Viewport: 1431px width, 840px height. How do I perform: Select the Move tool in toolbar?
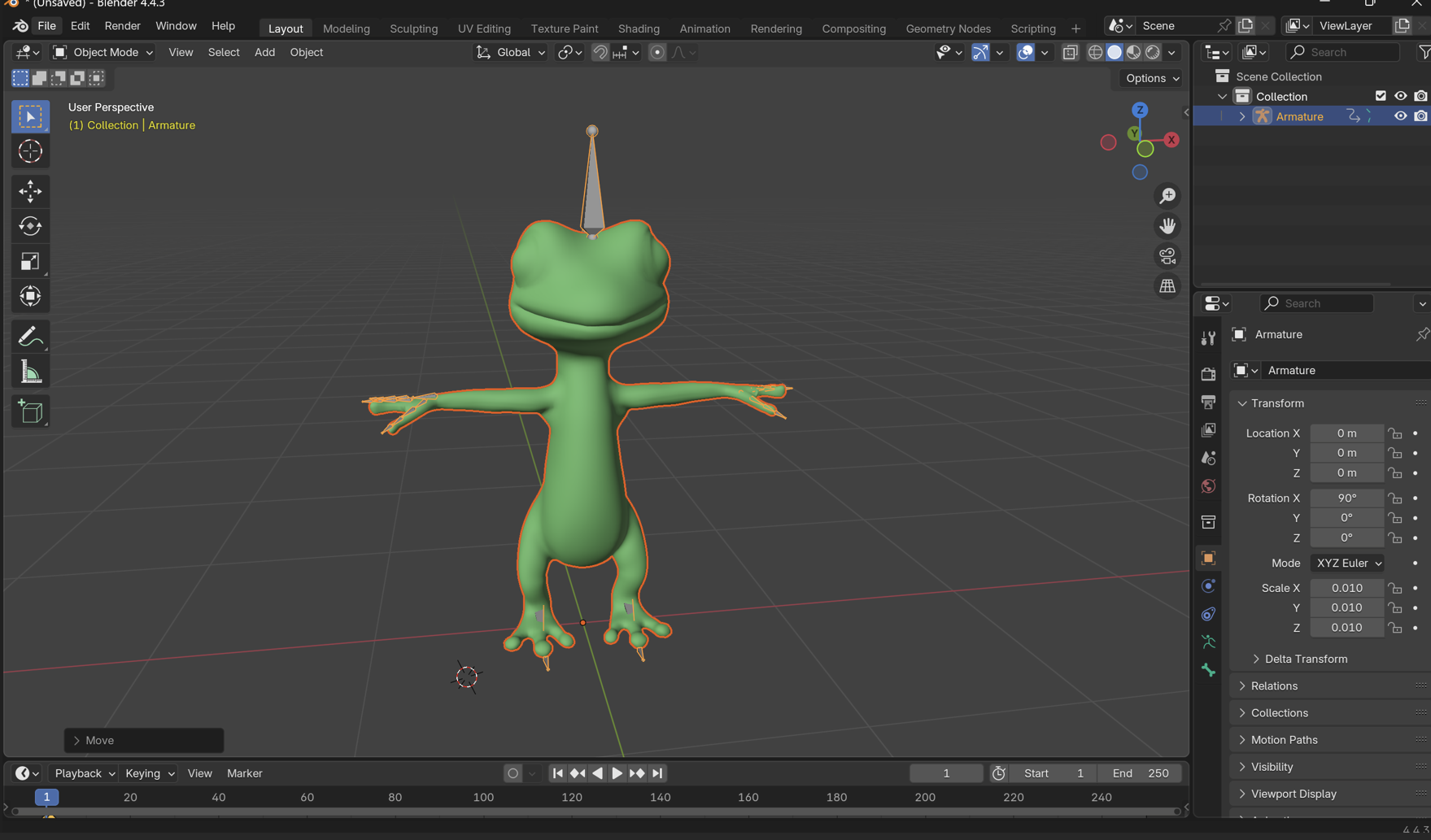(30, 191)
